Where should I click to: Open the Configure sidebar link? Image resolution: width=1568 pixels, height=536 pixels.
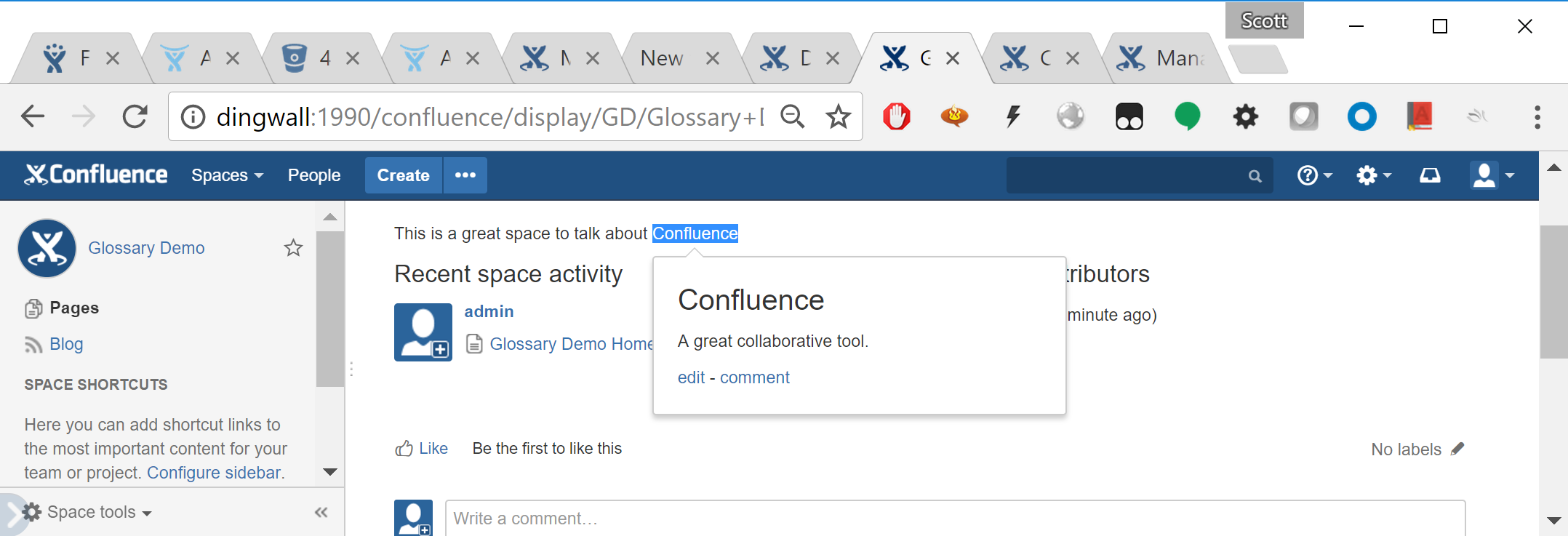tap(214, 473)
